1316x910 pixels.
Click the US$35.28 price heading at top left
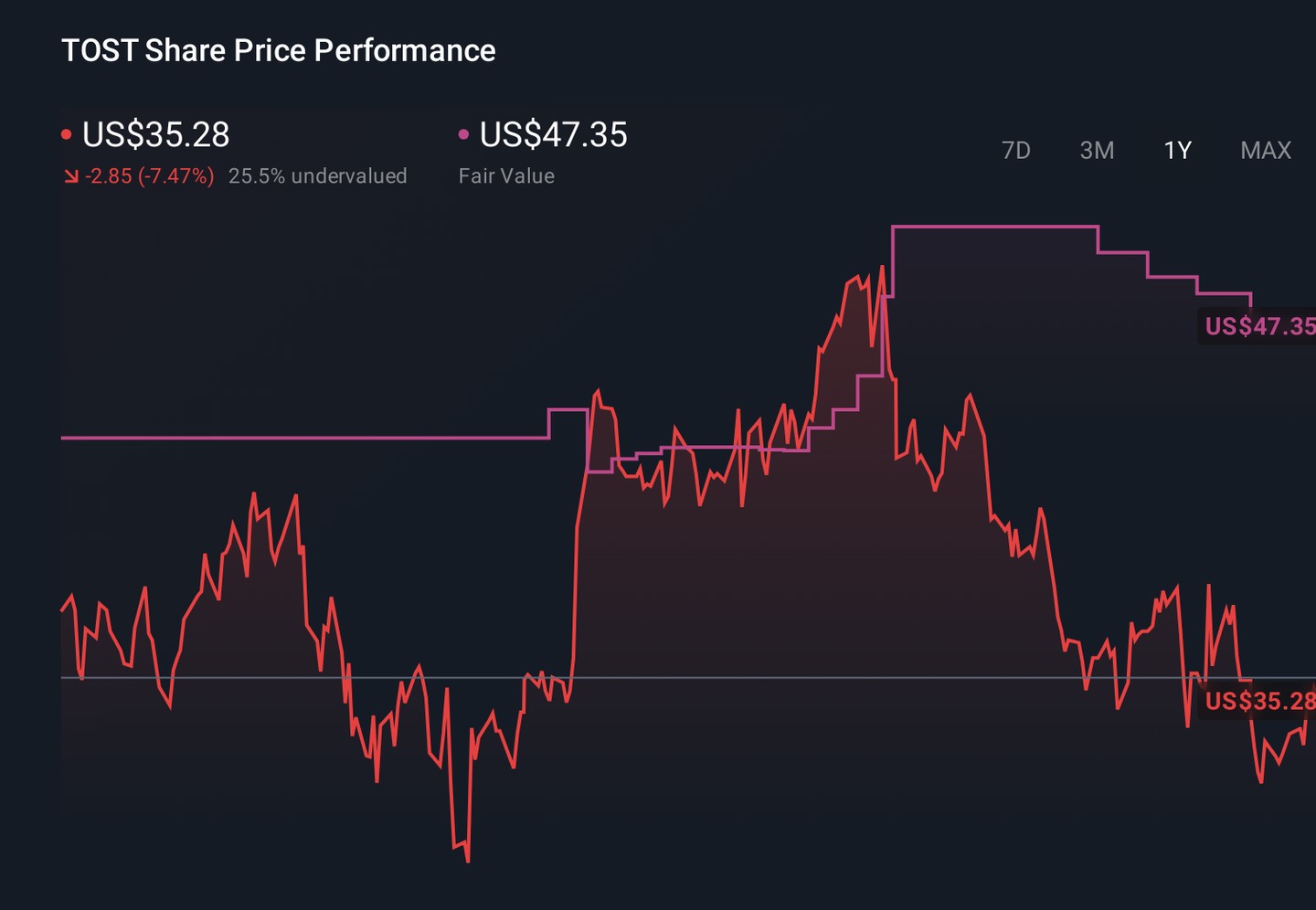click(155, 135)
